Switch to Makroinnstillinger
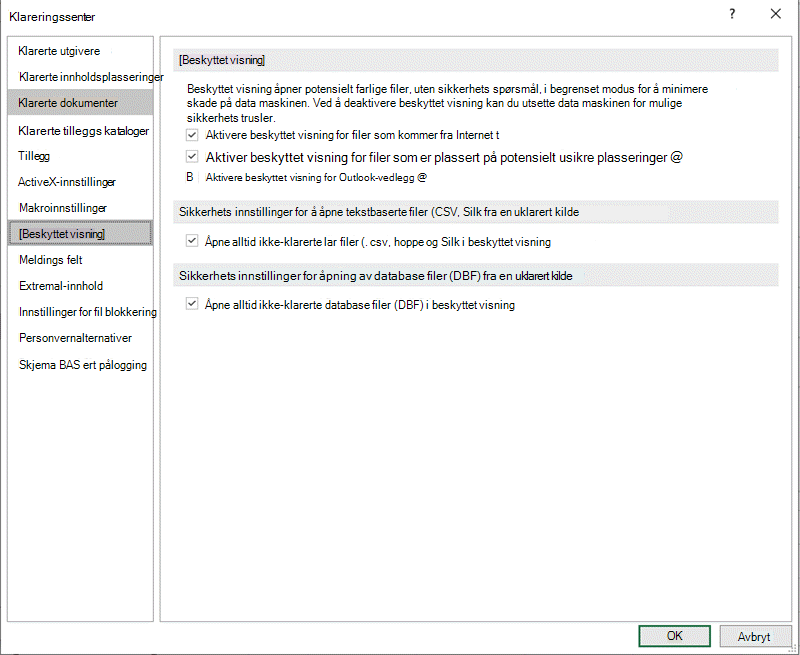This screenshot has width=800, height=655. tap(80, 208)
